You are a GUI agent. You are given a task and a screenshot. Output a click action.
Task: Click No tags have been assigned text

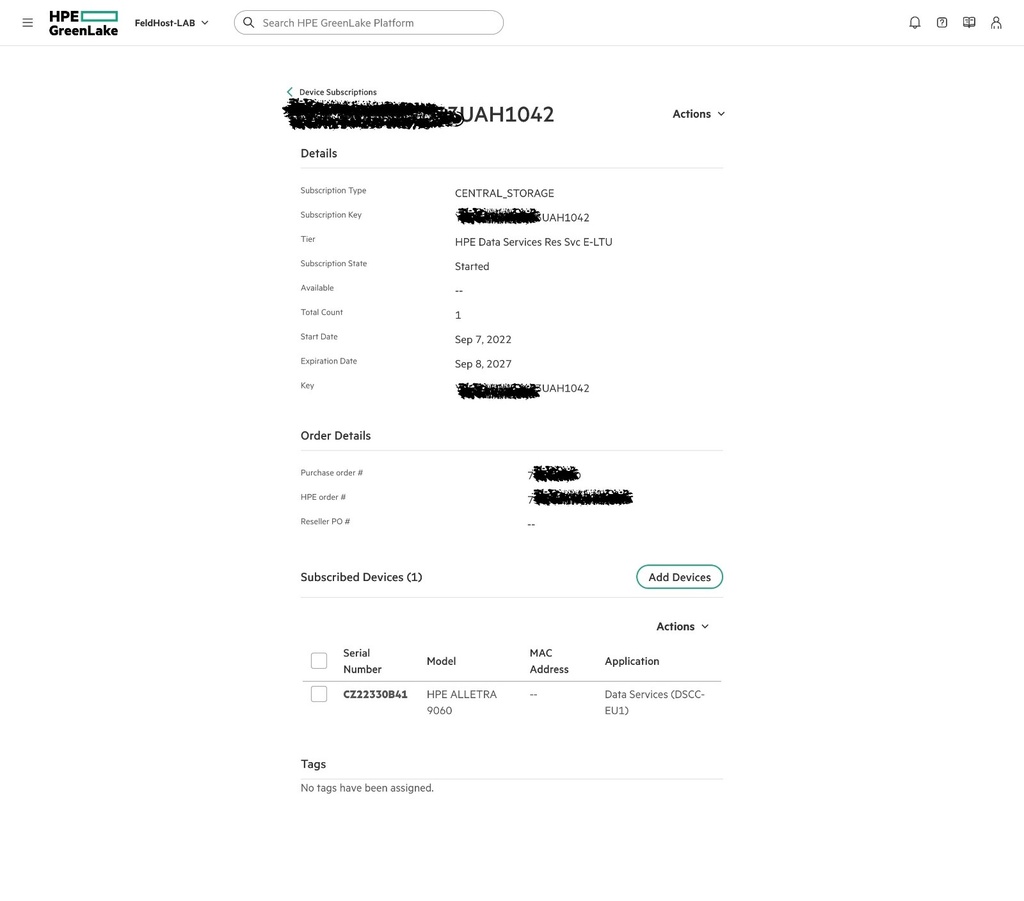[367, 788]
